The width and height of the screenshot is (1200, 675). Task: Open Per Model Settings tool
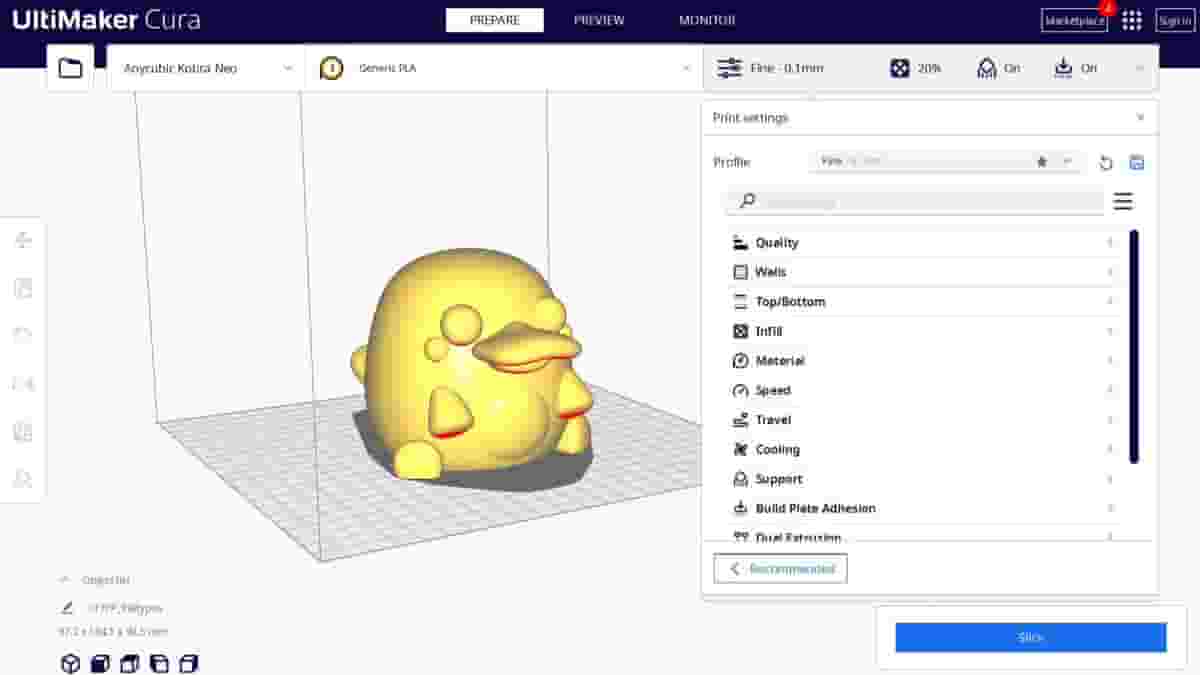[x=22, y=431]
